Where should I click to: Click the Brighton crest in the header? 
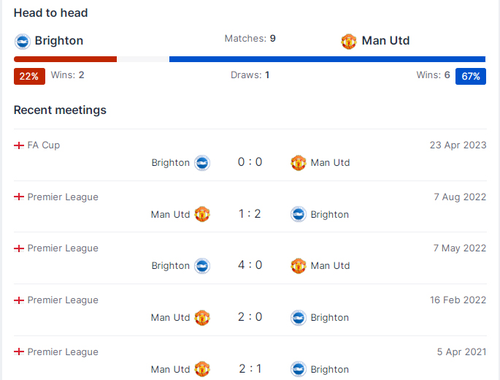(x=22, y=41)
